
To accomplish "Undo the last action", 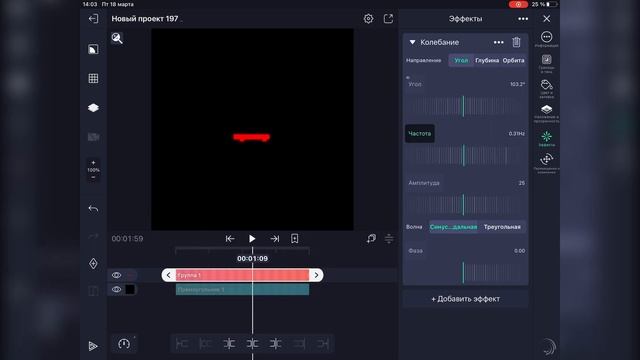I will 93,209.
